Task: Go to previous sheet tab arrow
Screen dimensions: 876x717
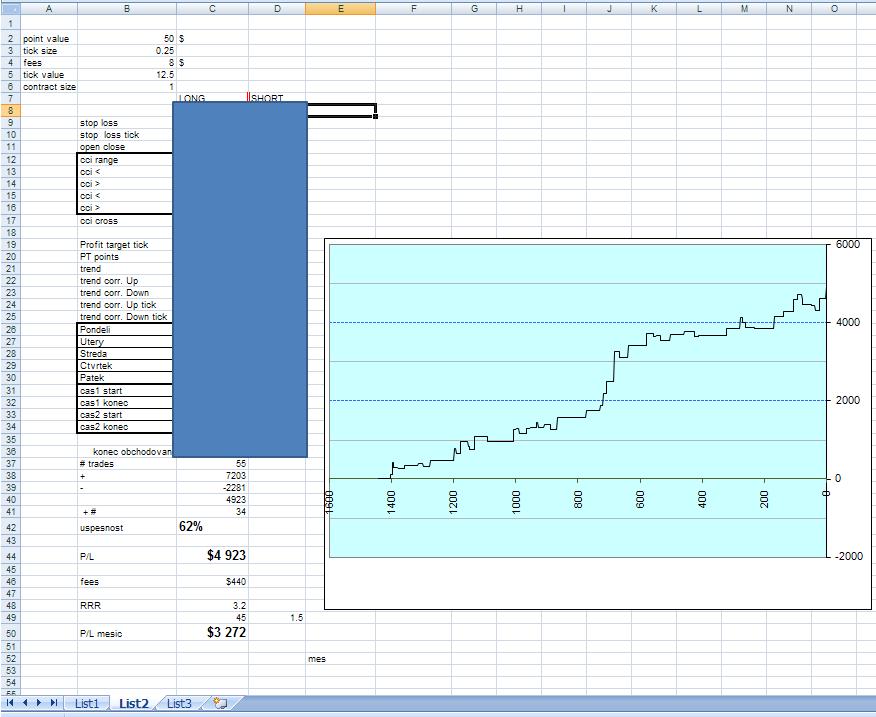Action: click(25, 702)
